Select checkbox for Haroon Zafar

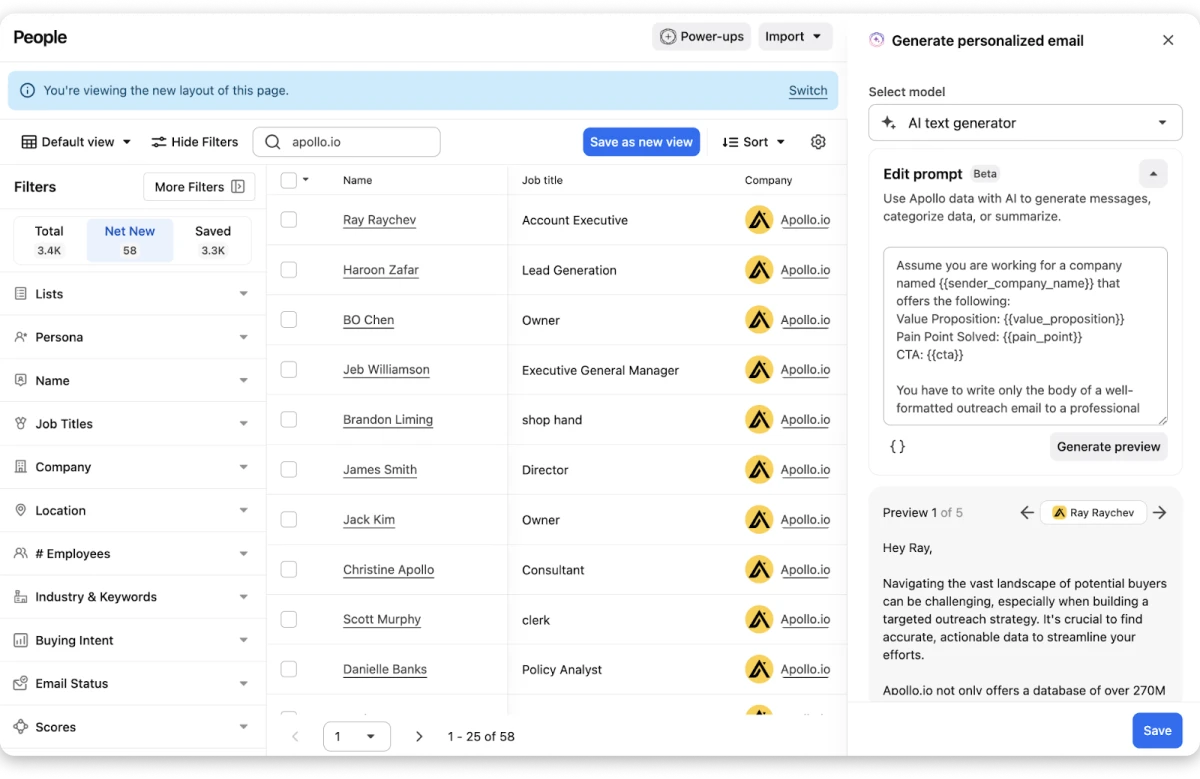(289, 270)
